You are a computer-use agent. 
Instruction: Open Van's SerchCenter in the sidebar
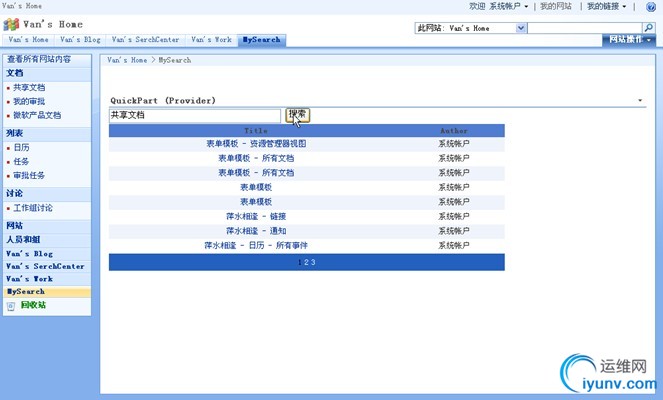tap(45, 266)
